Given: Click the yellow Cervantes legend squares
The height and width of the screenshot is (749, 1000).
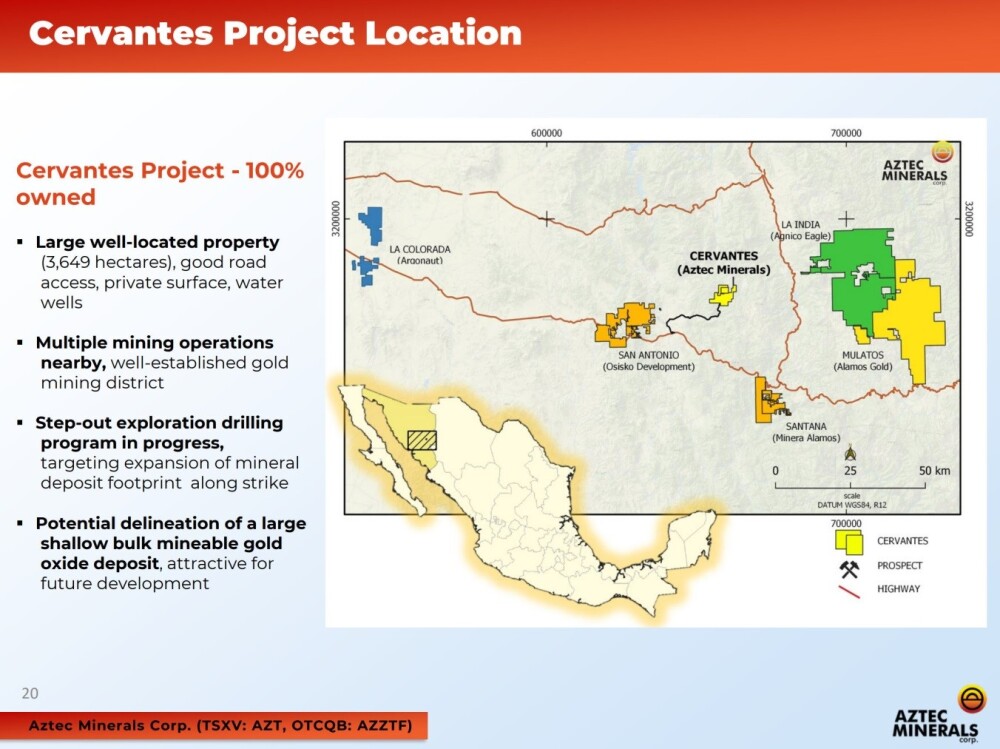Looking at the screenshot, I should pos(849,542).
